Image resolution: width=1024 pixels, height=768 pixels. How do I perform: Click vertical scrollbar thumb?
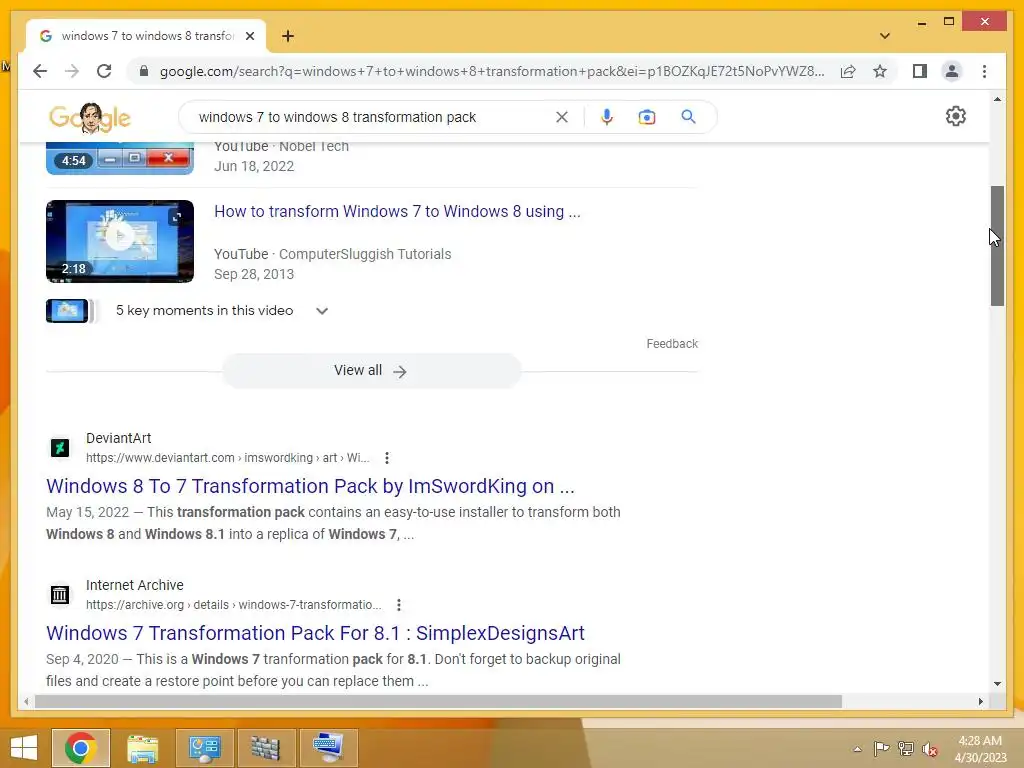tap(997, 246)
